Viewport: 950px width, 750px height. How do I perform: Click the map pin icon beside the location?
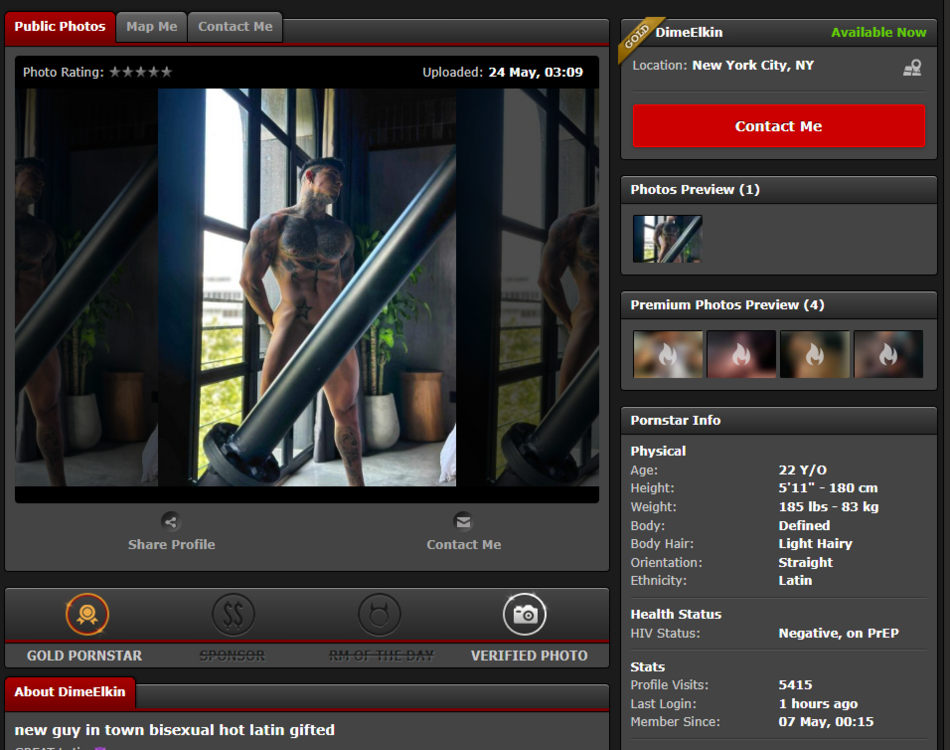(x=912, y=68)
